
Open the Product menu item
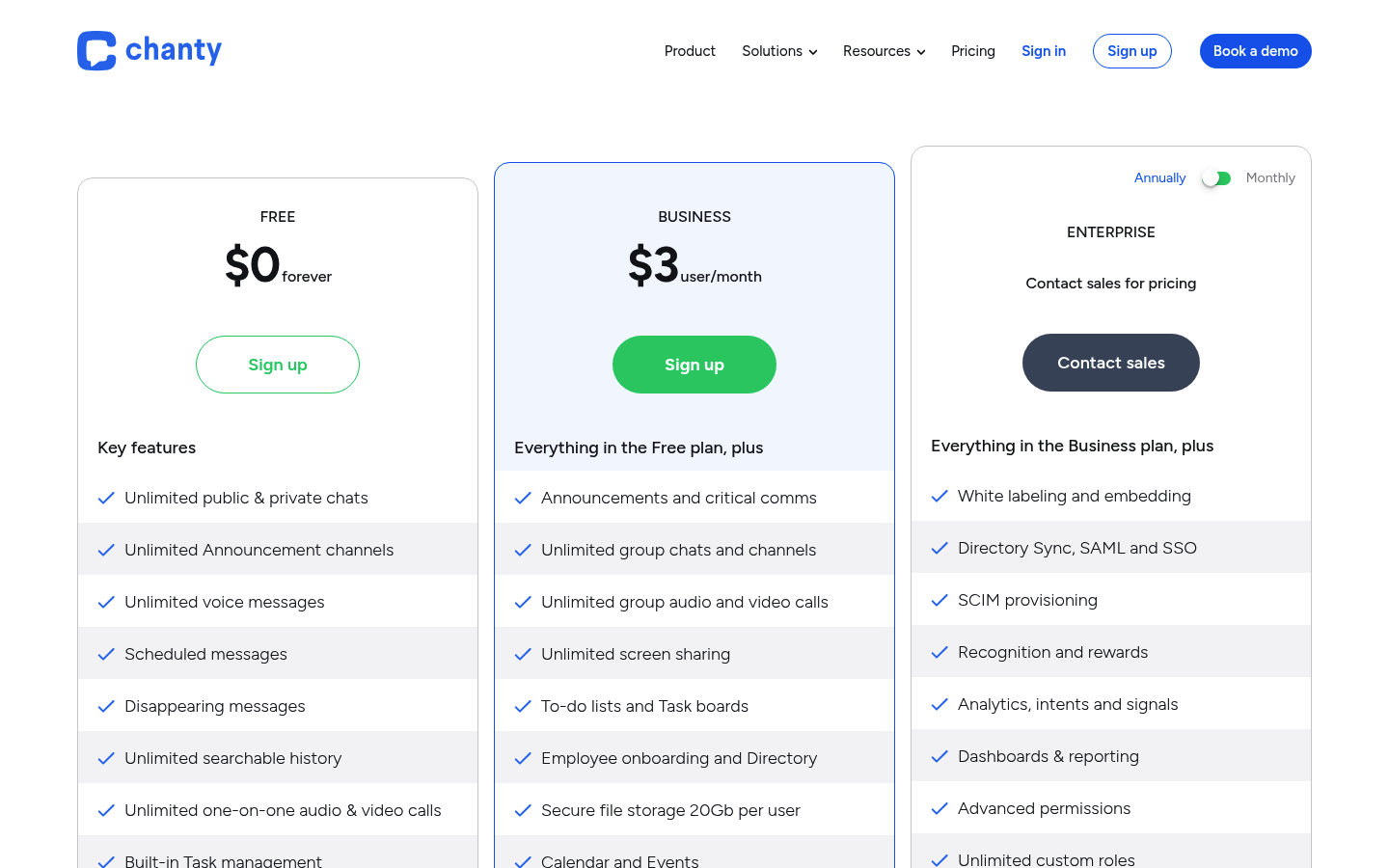pos(690,51)
